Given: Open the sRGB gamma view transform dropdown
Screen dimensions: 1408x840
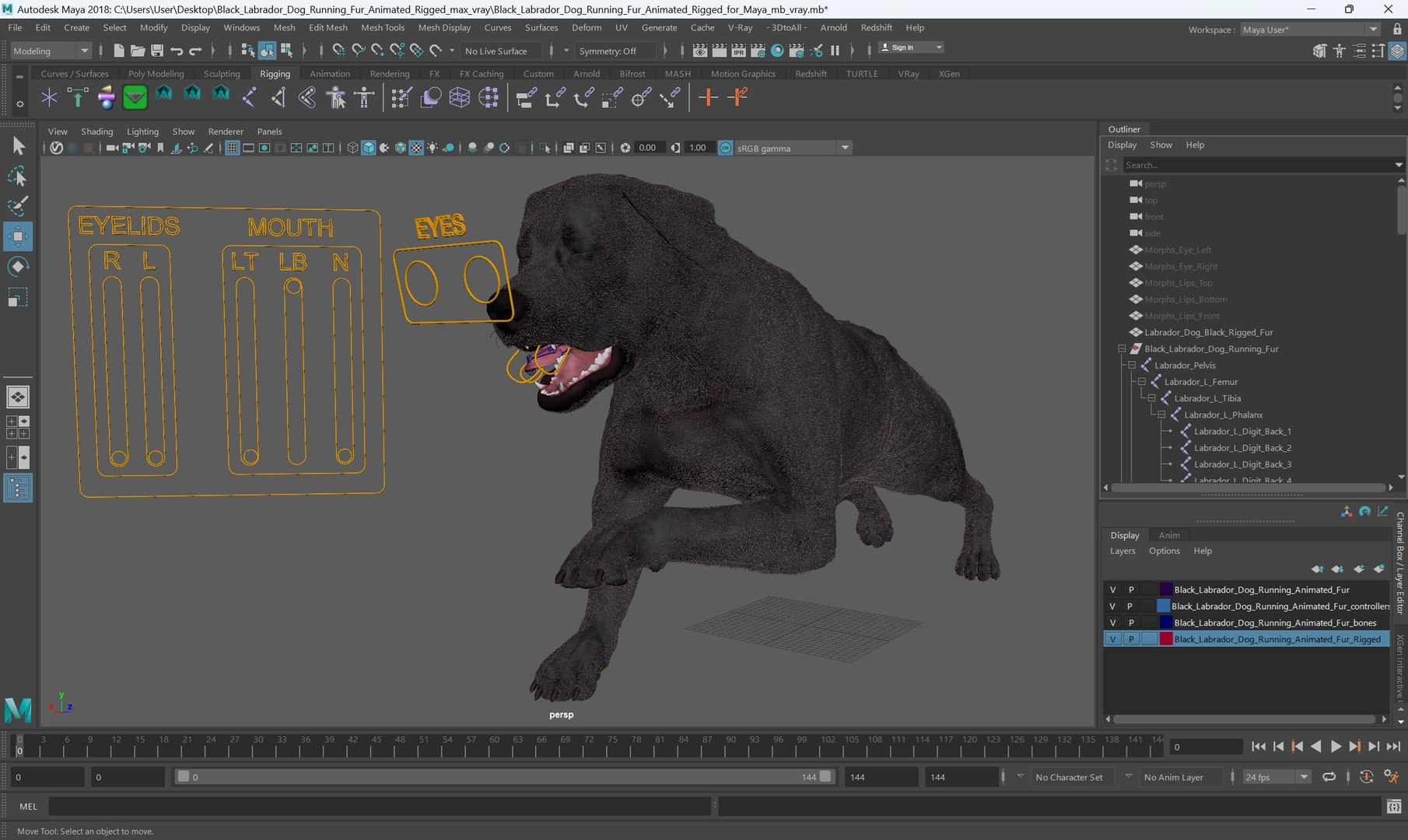Looking at the screenshot, I should pyautogui.click(x=793, y=148).
